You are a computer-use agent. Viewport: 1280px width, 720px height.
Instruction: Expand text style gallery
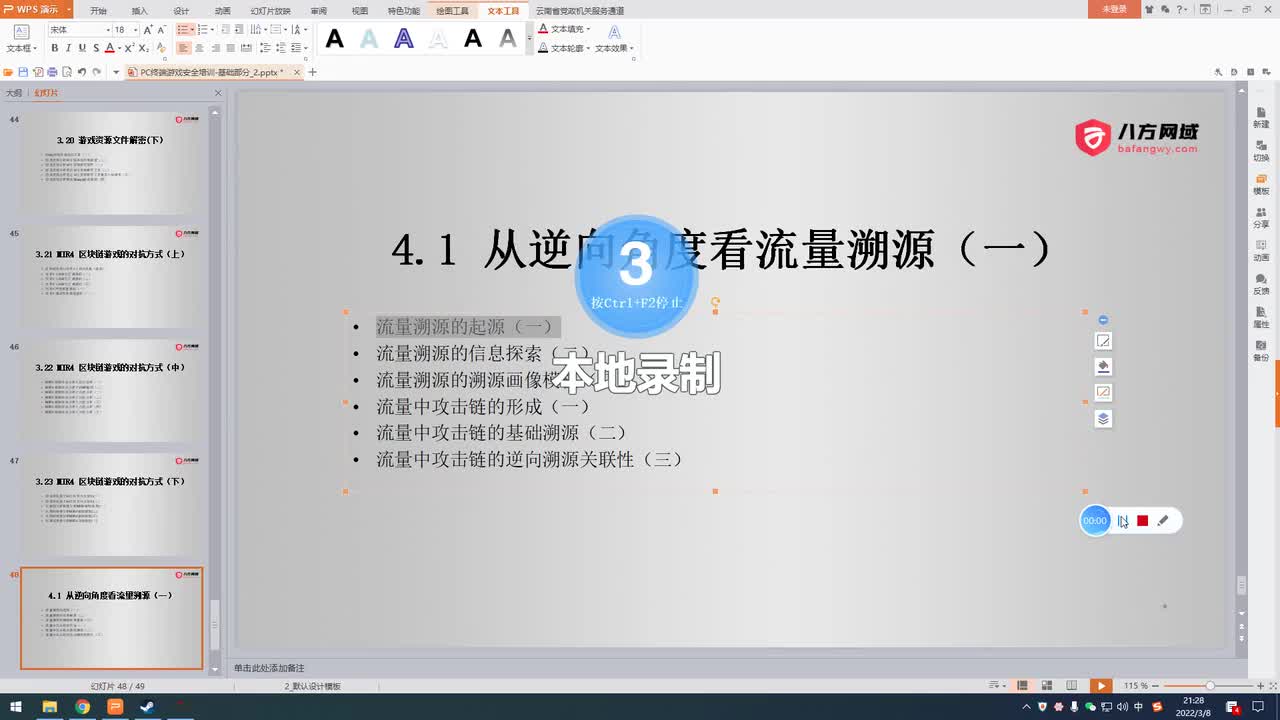tap(530, 39)
